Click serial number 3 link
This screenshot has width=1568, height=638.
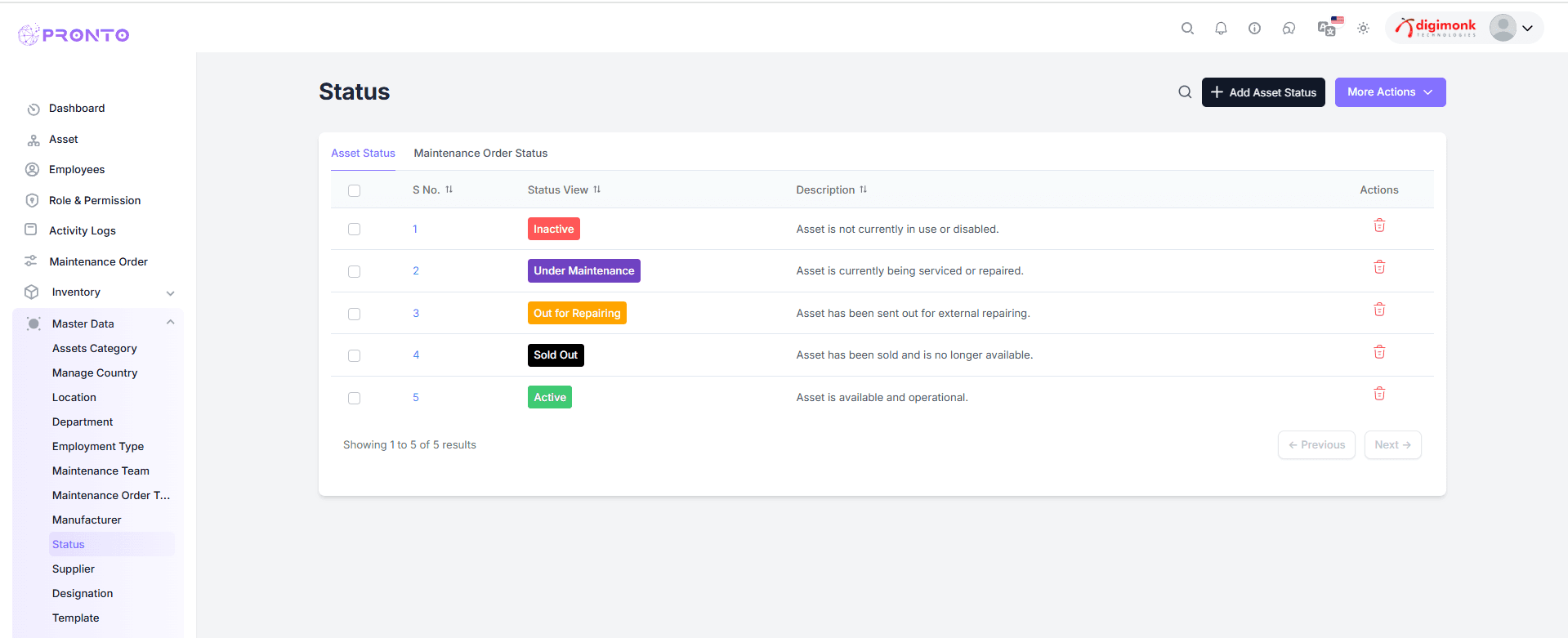coord(416,313)
